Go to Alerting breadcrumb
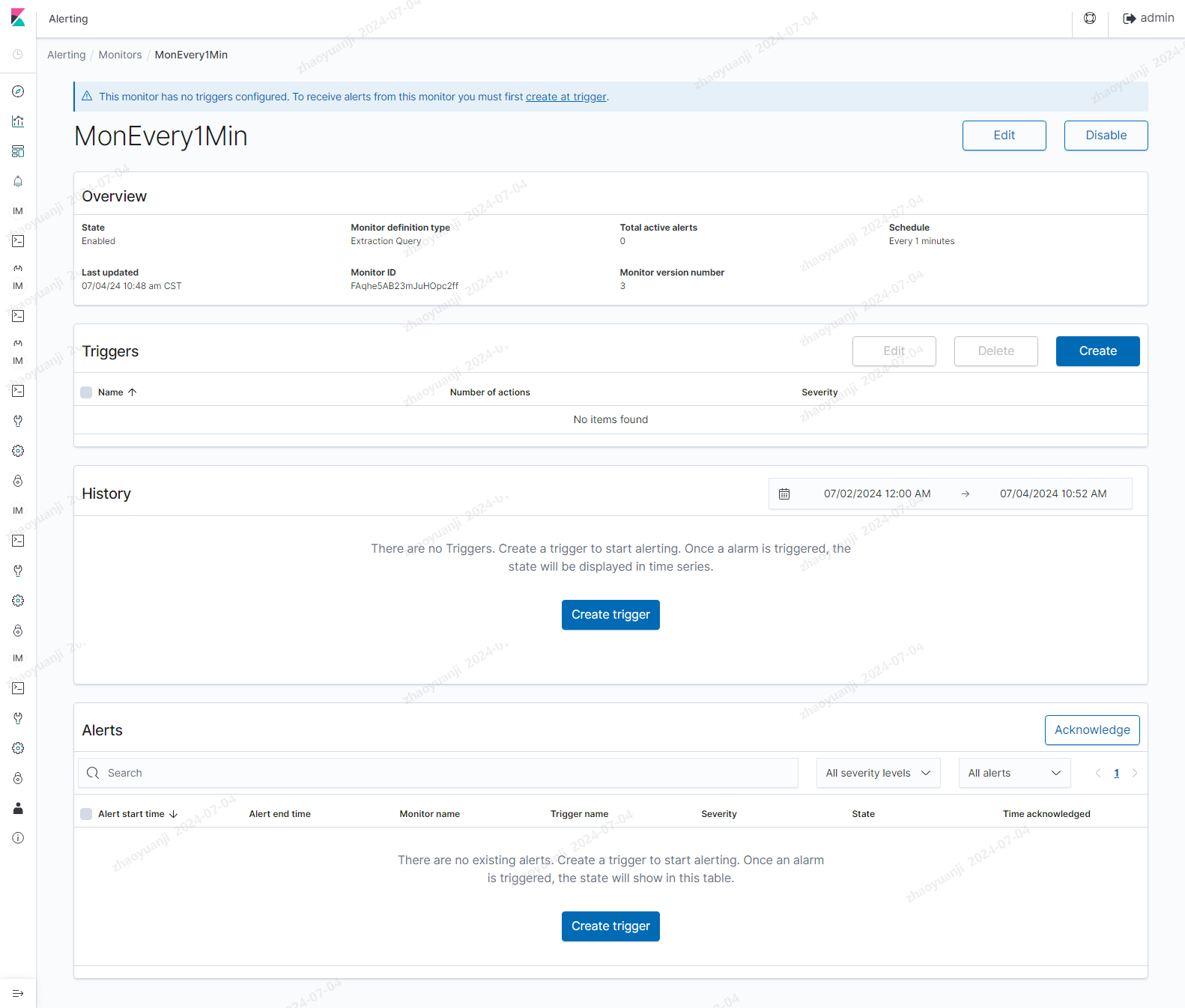The image size is (1185, 1008). pos(67,55)
